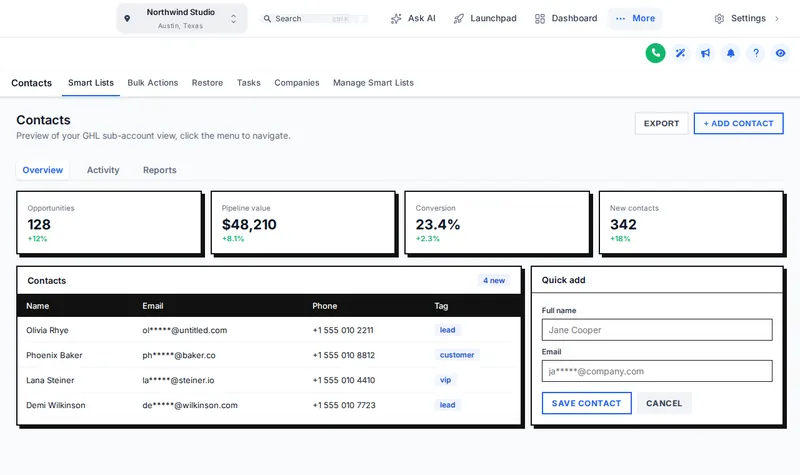Click the lead tag for Demi Wilkinson
The width and height of the screenshot is (800, 475).
point(447,405)
